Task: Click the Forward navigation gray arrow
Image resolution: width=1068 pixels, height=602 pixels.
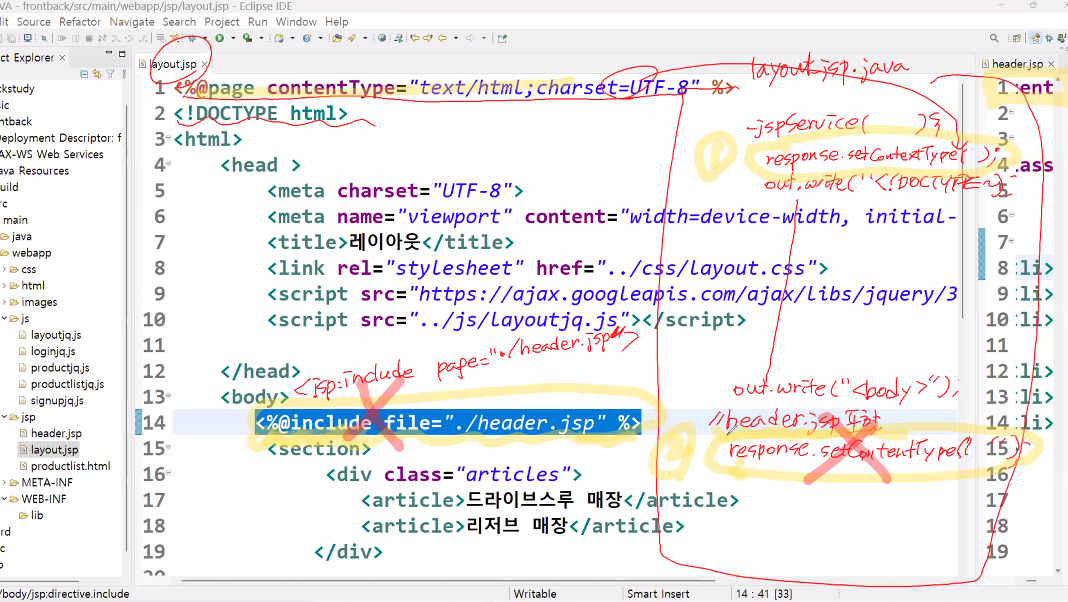Action: click(x=470, y=38)
